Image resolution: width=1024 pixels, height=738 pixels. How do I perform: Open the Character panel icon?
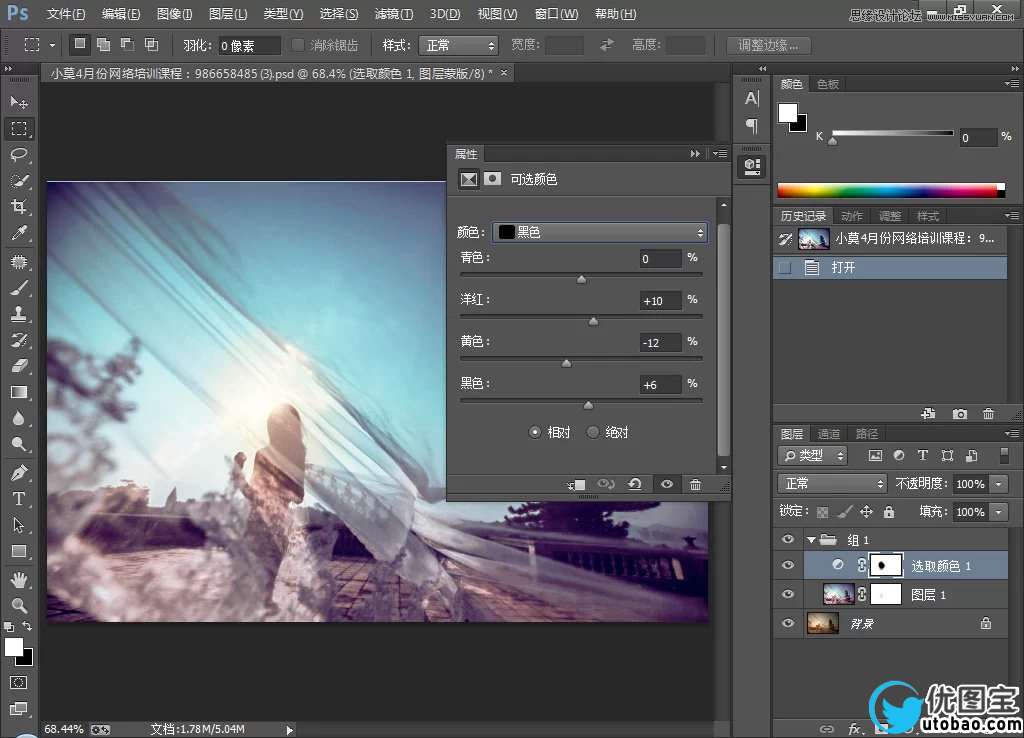[x=752, y=99]
